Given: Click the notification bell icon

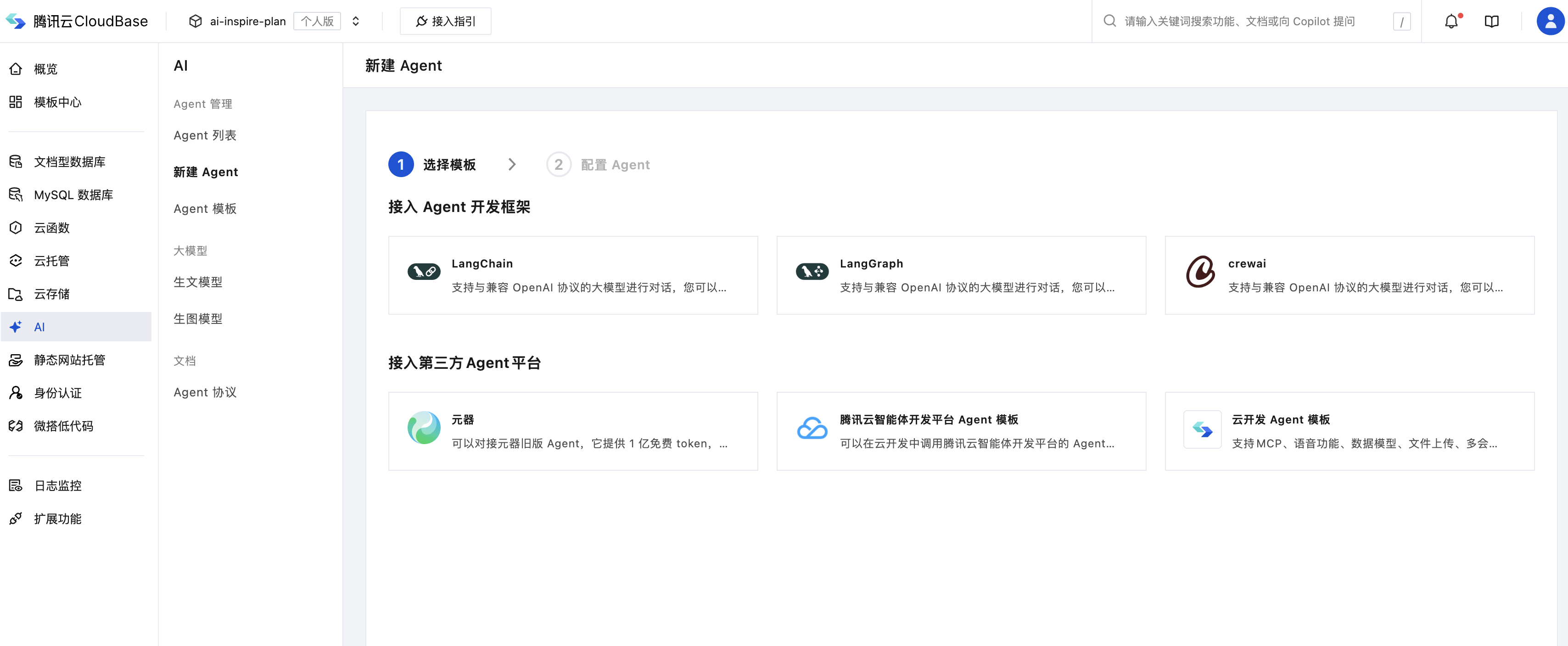Looking at the screenshot, I should [x=1451, y=21].
